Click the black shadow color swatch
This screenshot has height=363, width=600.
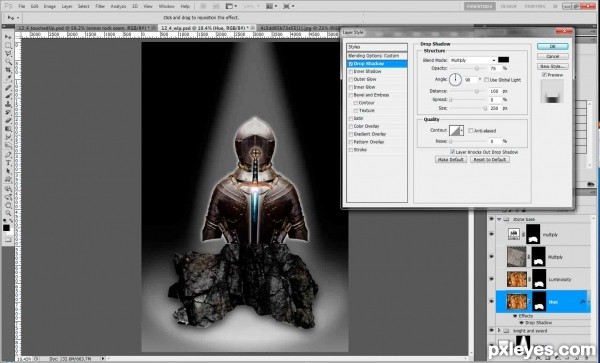pos(504,60)
